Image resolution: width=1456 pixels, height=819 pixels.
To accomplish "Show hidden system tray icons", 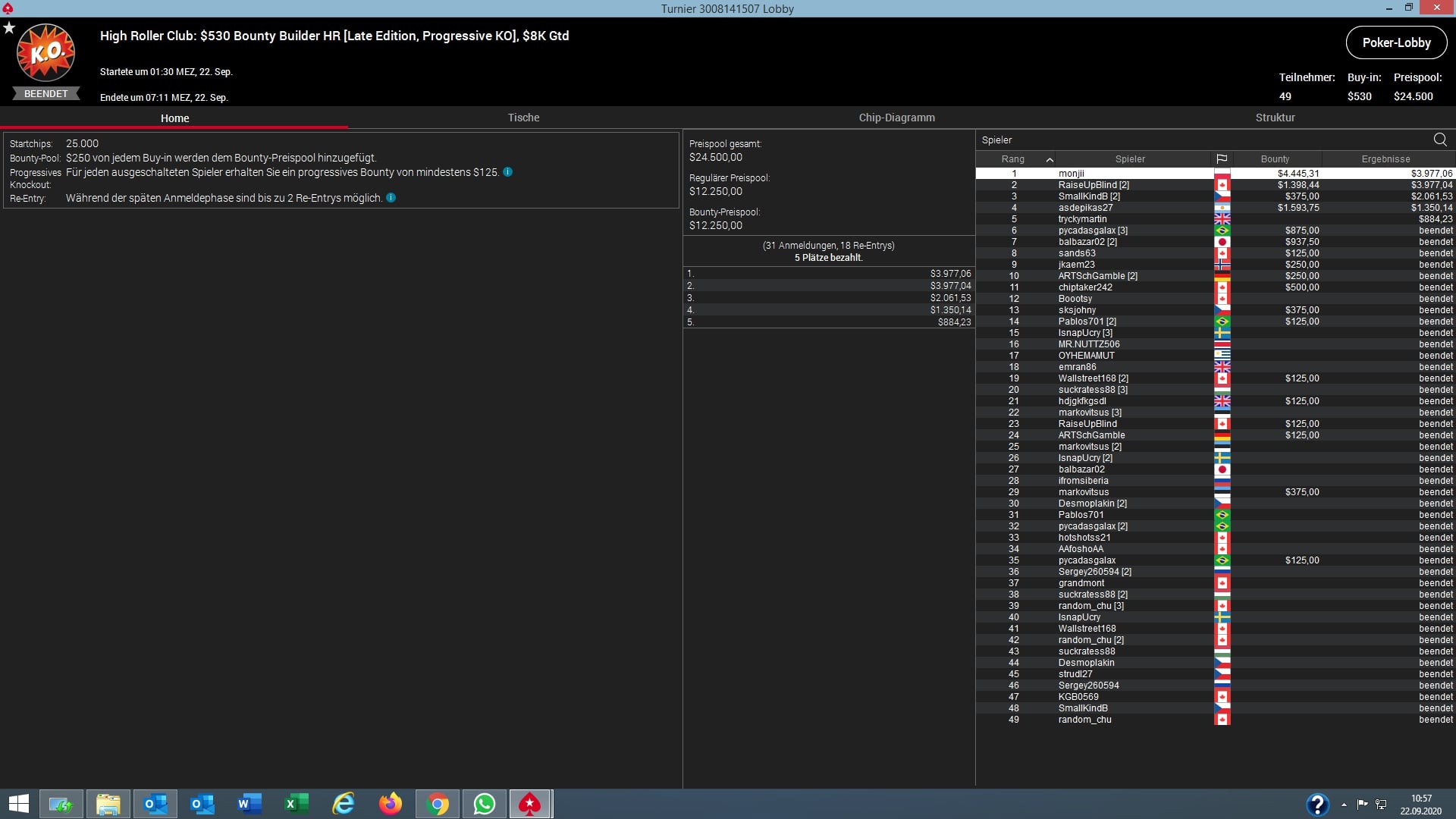I will tap(1344, 805).
